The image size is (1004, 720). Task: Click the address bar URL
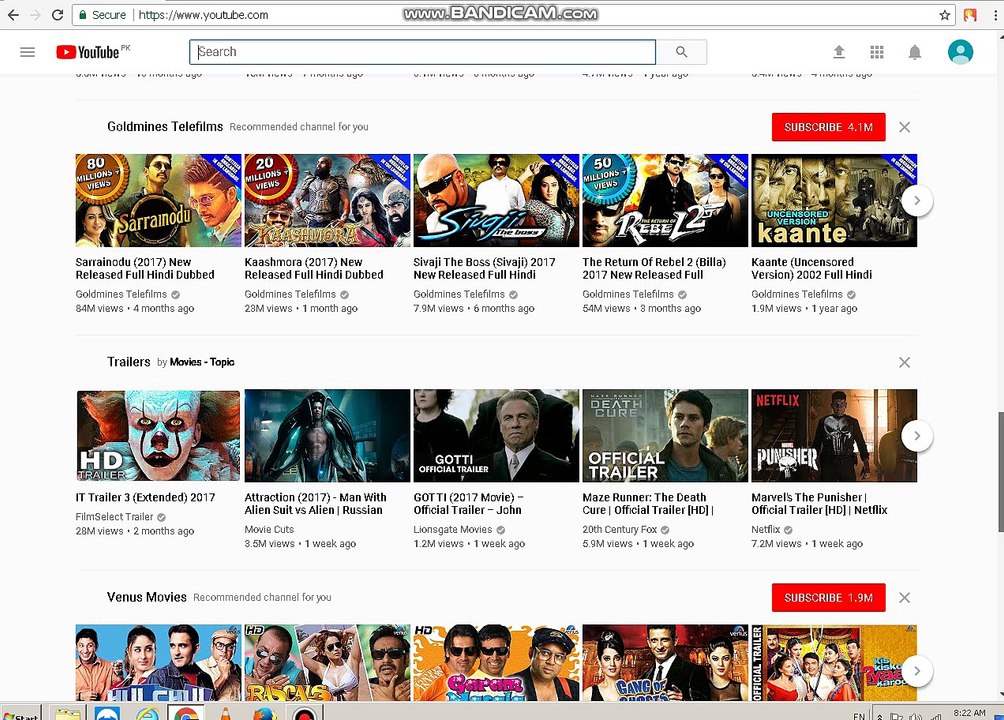(203, 15)
